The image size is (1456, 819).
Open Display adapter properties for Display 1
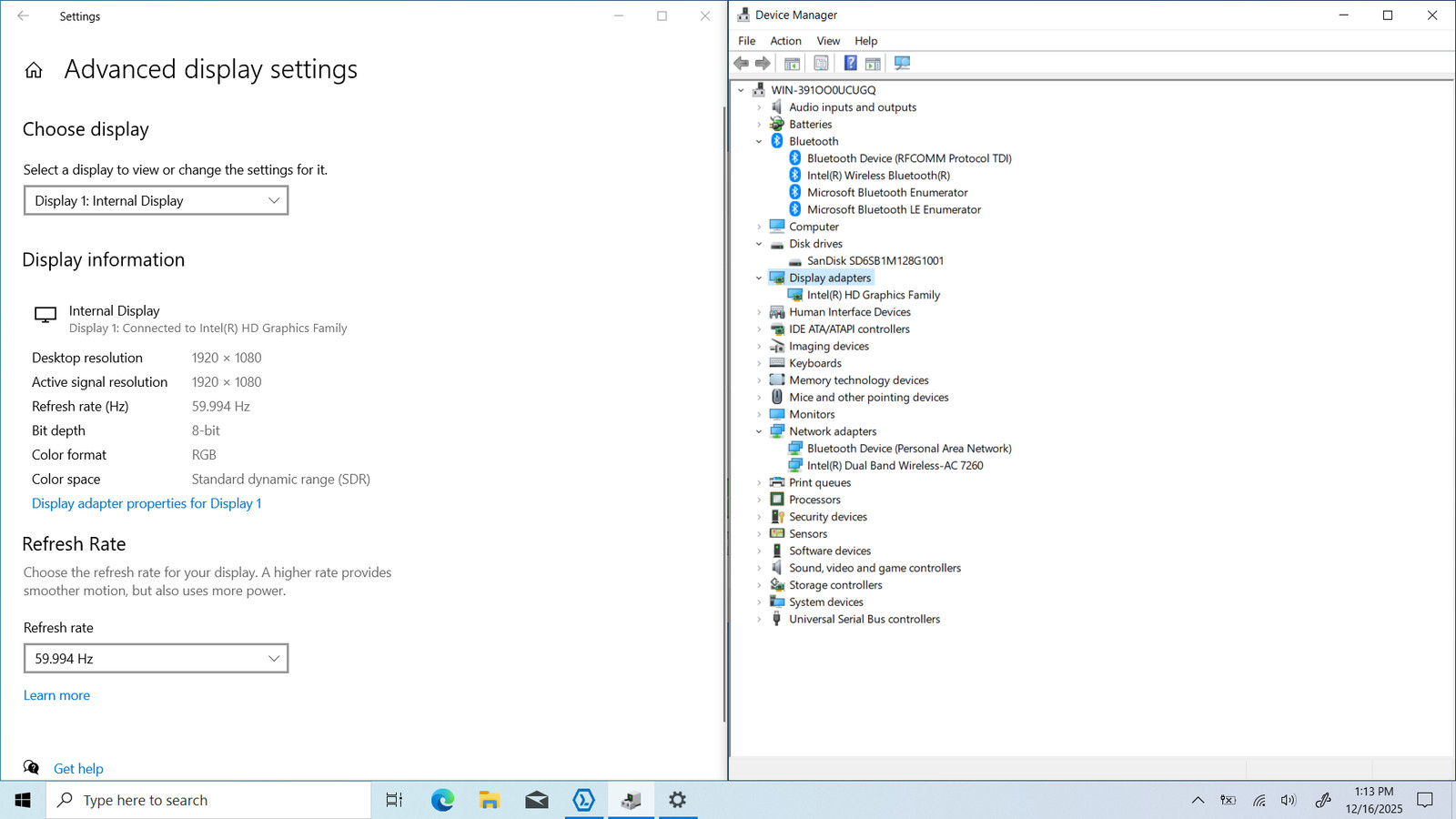click(x=147, y=503)
